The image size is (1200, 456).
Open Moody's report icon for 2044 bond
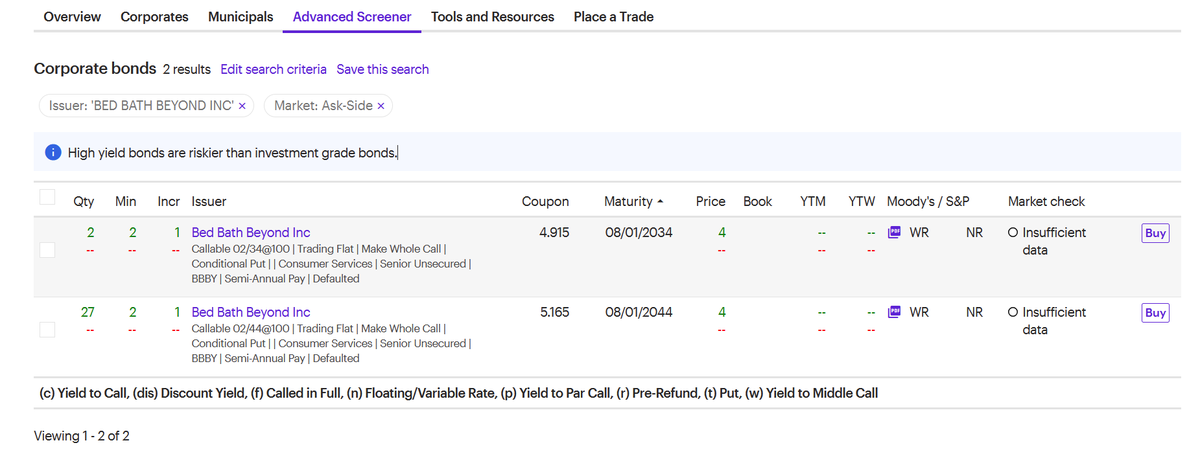[x=895, y=312]
